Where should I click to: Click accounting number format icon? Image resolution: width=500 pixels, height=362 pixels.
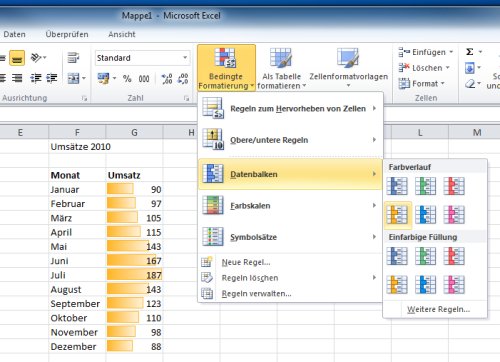[x=103, y=79]
